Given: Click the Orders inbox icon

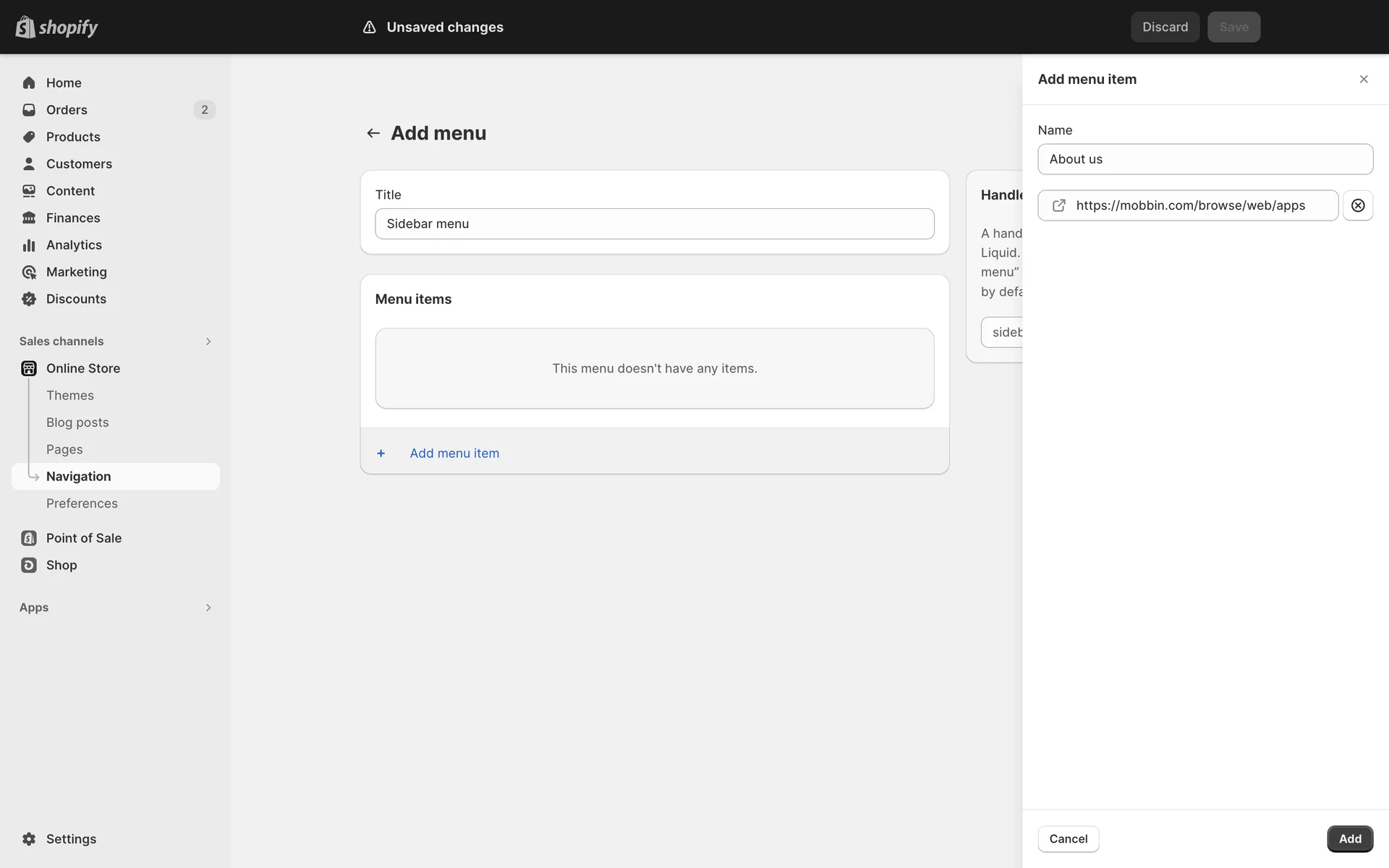Looking at the screenshot, I should [29, 110].
